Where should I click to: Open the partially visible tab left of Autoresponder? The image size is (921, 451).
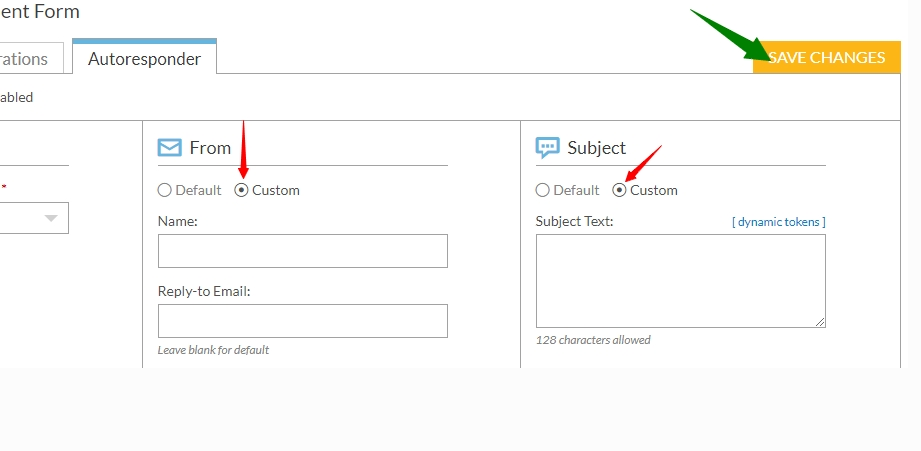[32, 59]
